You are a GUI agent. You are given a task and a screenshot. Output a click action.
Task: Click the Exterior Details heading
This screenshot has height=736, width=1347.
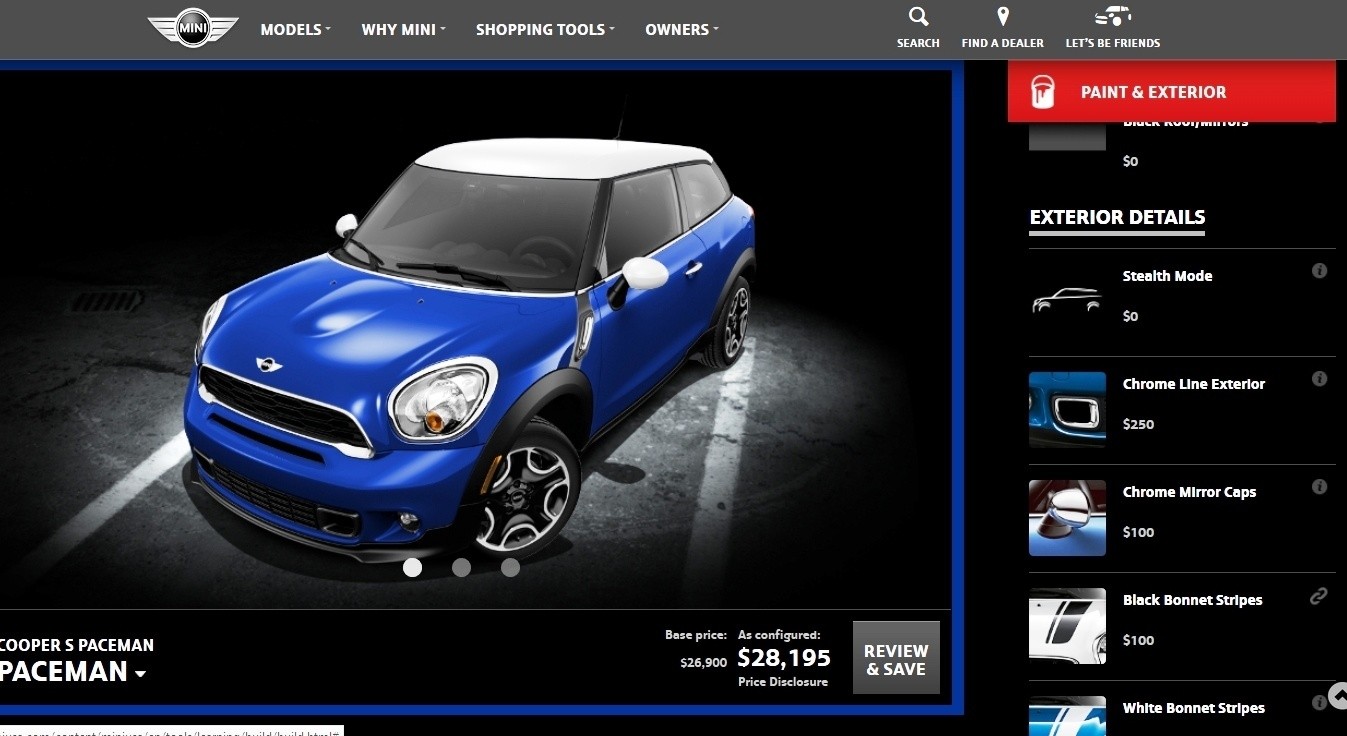[1117, 217]
